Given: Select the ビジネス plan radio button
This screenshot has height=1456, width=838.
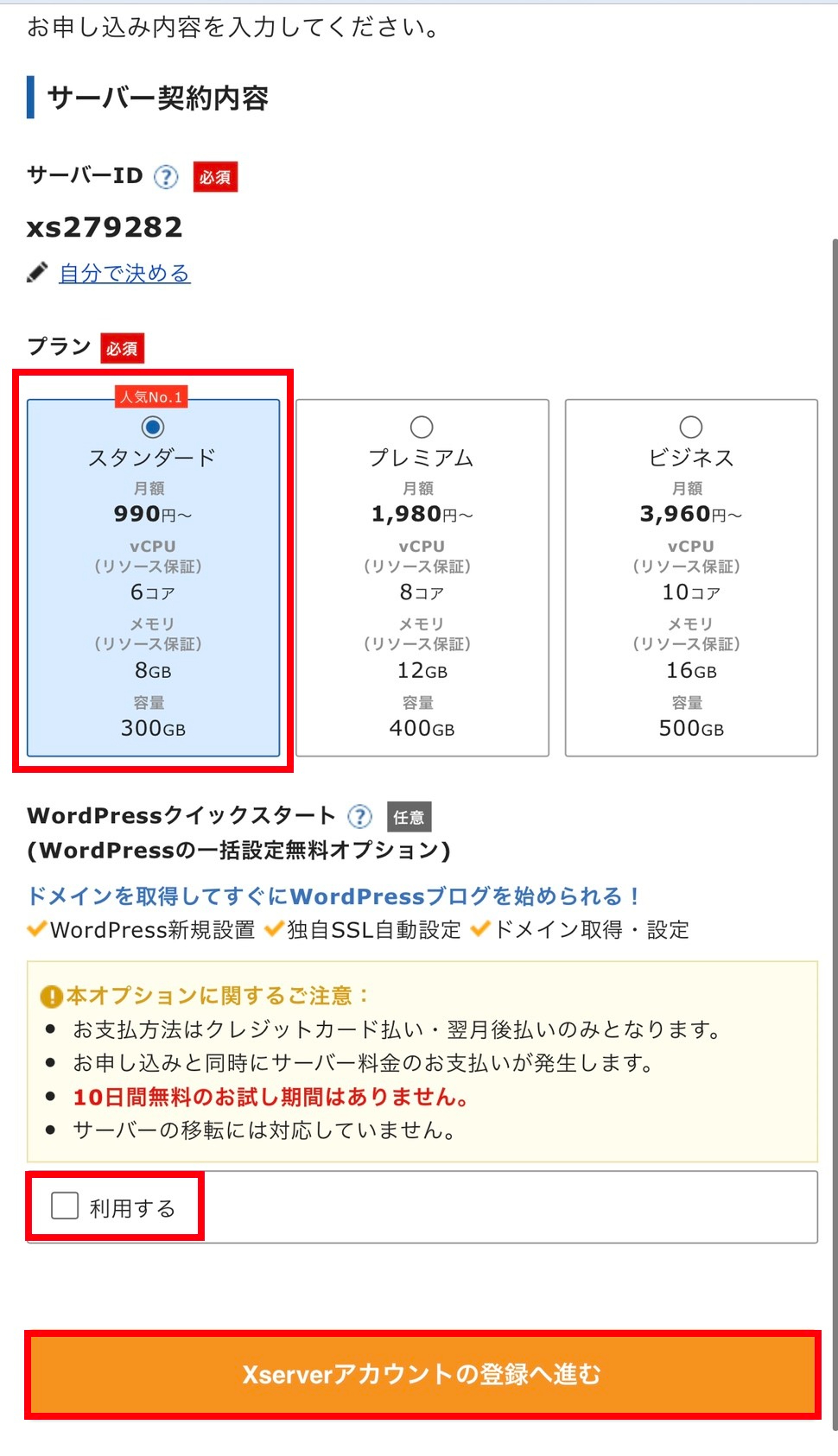Looking at the screenshot, I should pyautogui.click(x=691, y=427).
